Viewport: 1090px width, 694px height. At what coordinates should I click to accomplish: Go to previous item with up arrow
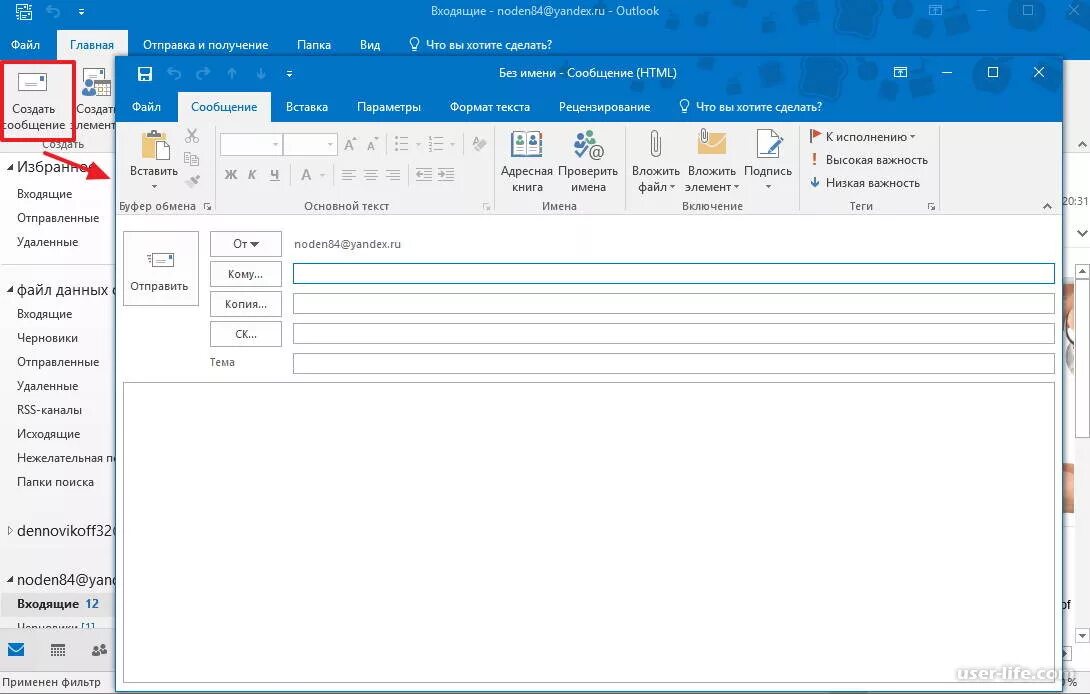click(x=232, y=74)
